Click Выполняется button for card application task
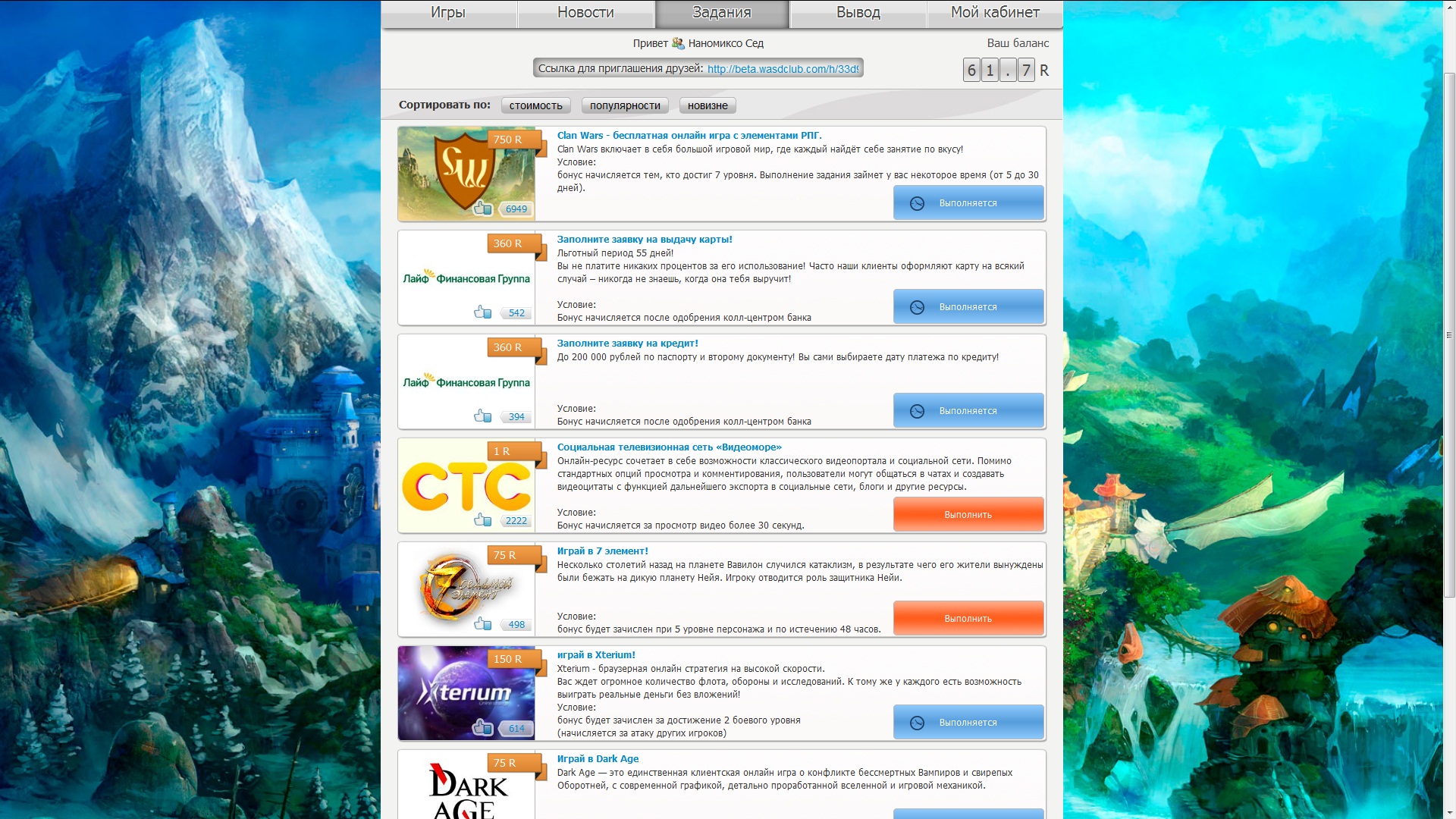The height and width of the screenshot is (819, 1456). point(968,306)
